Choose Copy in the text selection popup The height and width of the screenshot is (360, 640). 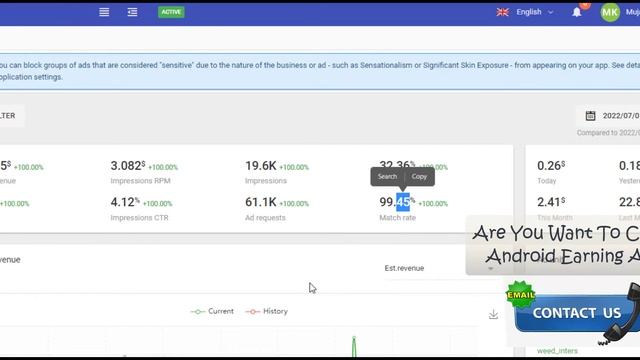coord(419,176)
